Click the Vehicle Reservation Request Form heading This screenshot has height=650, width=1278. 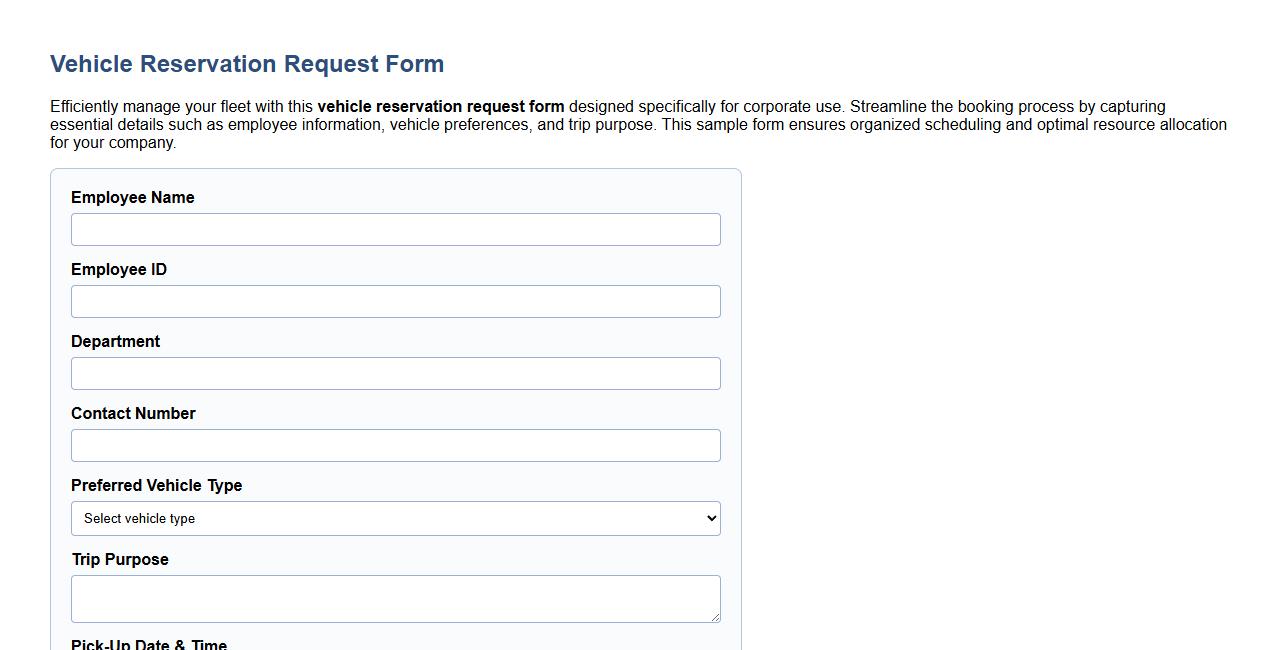click(247, 63)
